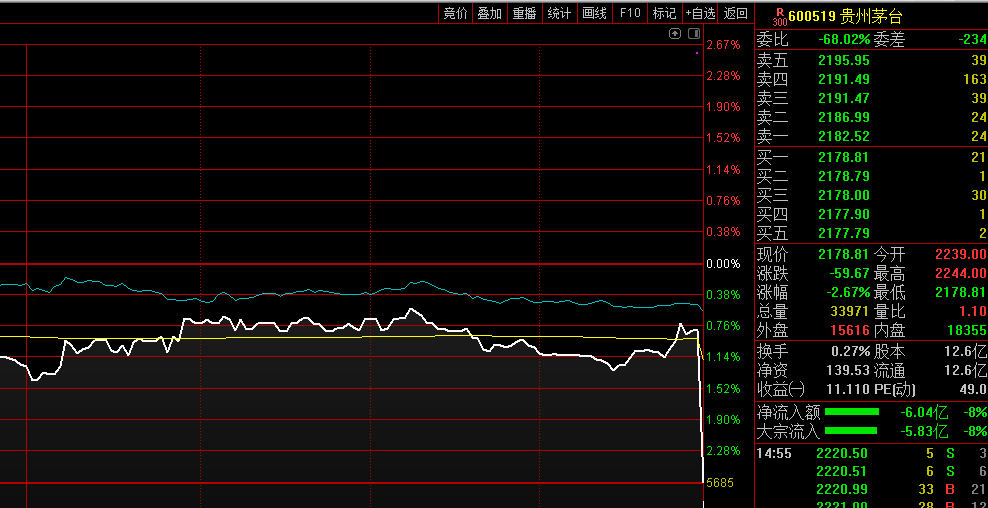Click 总量 total volume 33971
This screenshot has height=508, width=988.
(x=851, y=311)
